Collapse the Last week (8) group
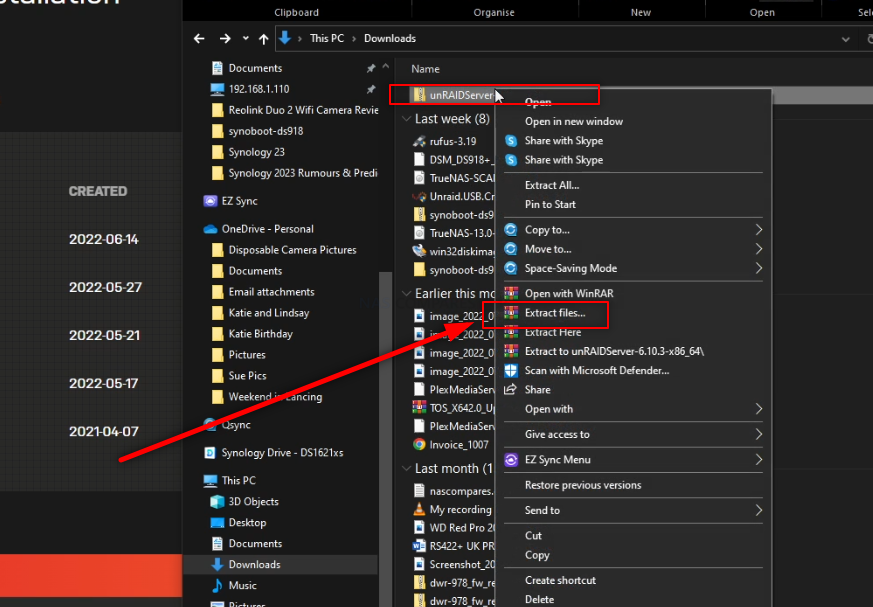Image resolution: width=873 pixels, height=607 pixels. [x=406, y=119]
